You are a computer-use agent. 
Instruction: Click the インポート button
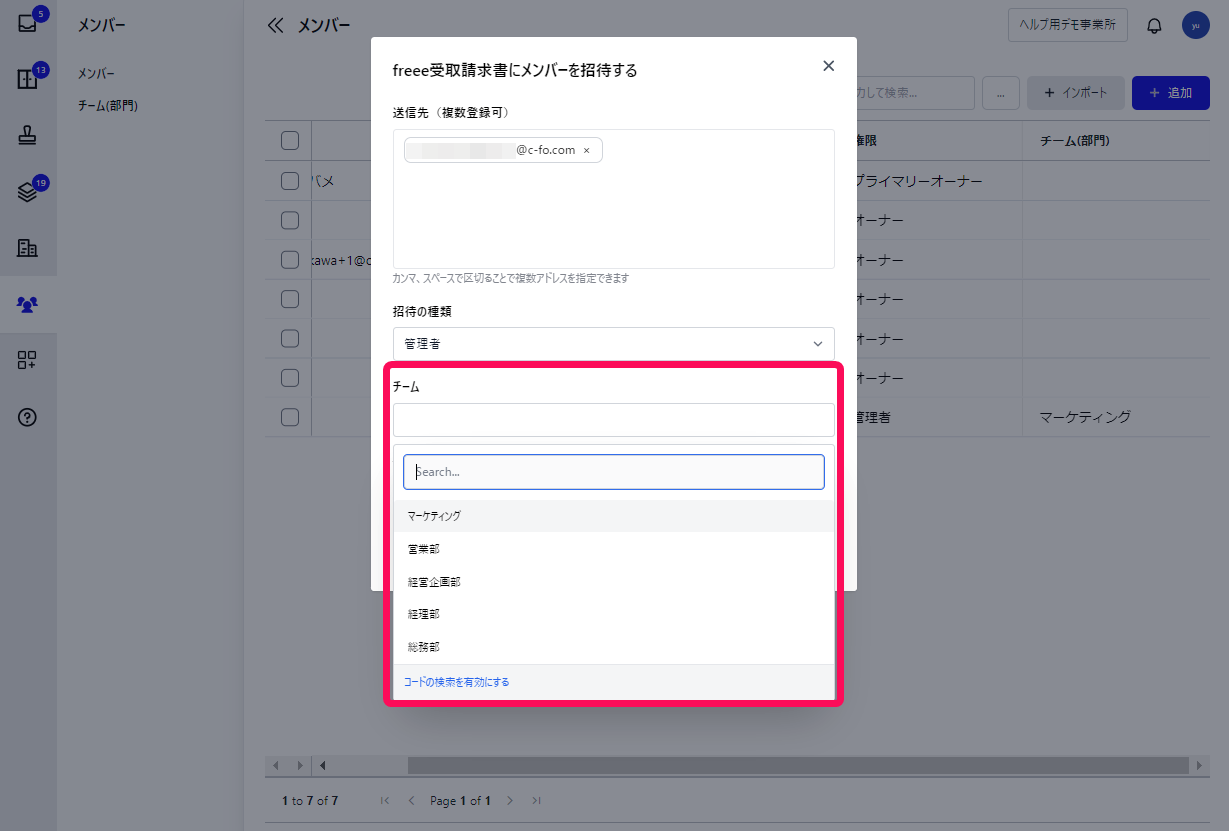1076,93
